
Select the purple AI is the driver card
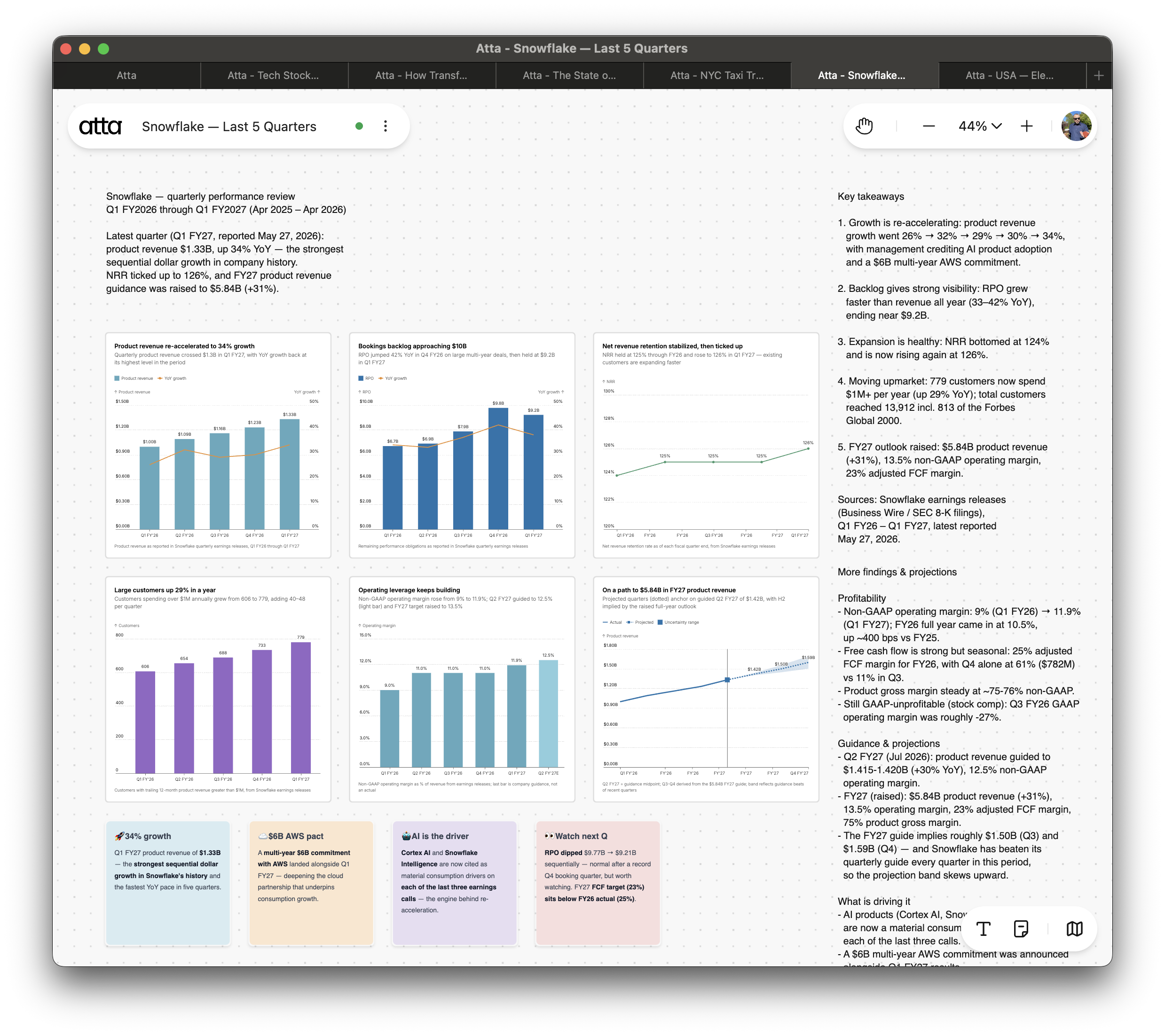coord(455,883)
